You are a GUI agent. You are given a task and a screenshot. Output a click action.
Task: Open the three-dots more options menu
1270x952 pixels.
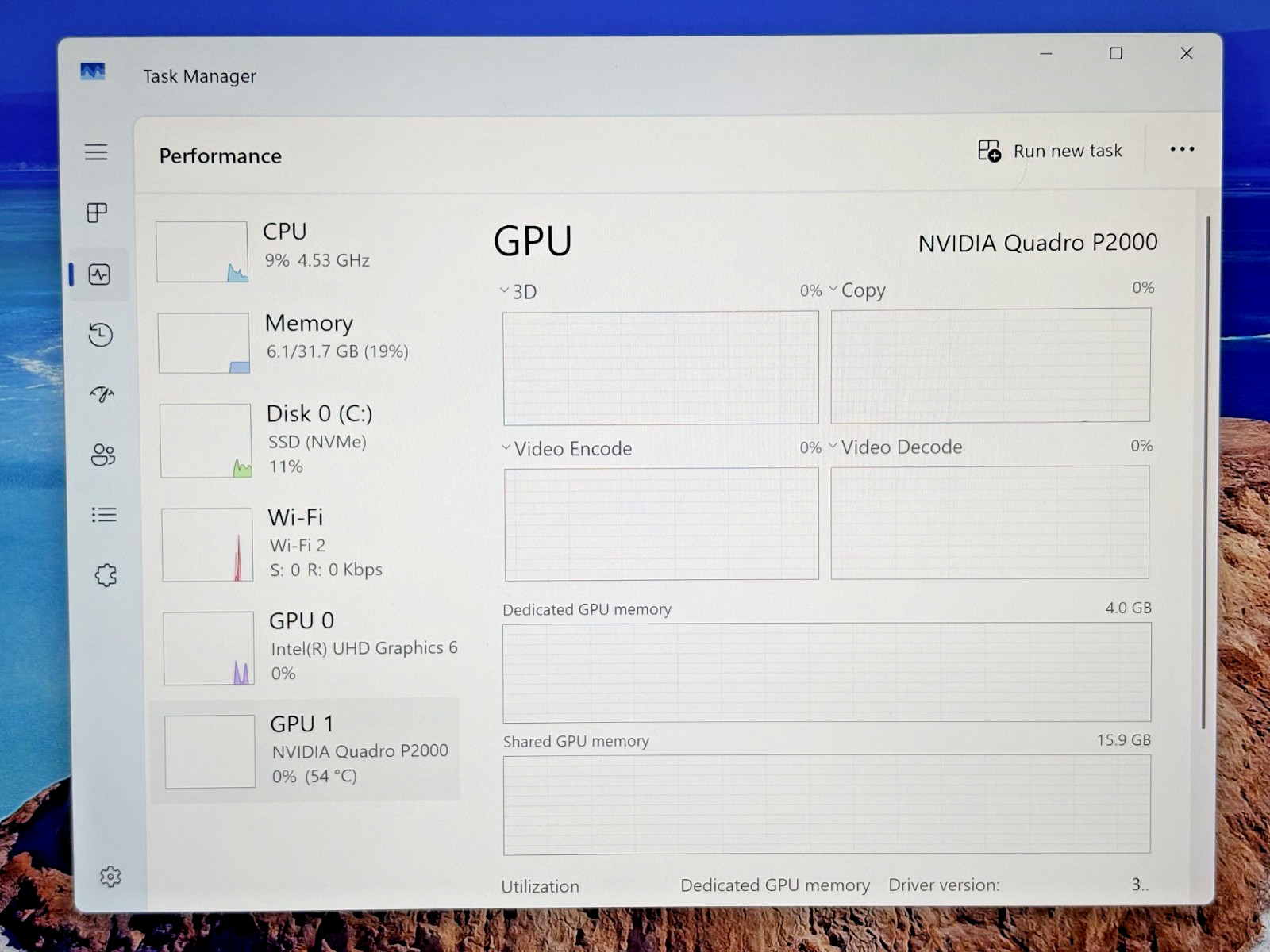click(1182, 149)
